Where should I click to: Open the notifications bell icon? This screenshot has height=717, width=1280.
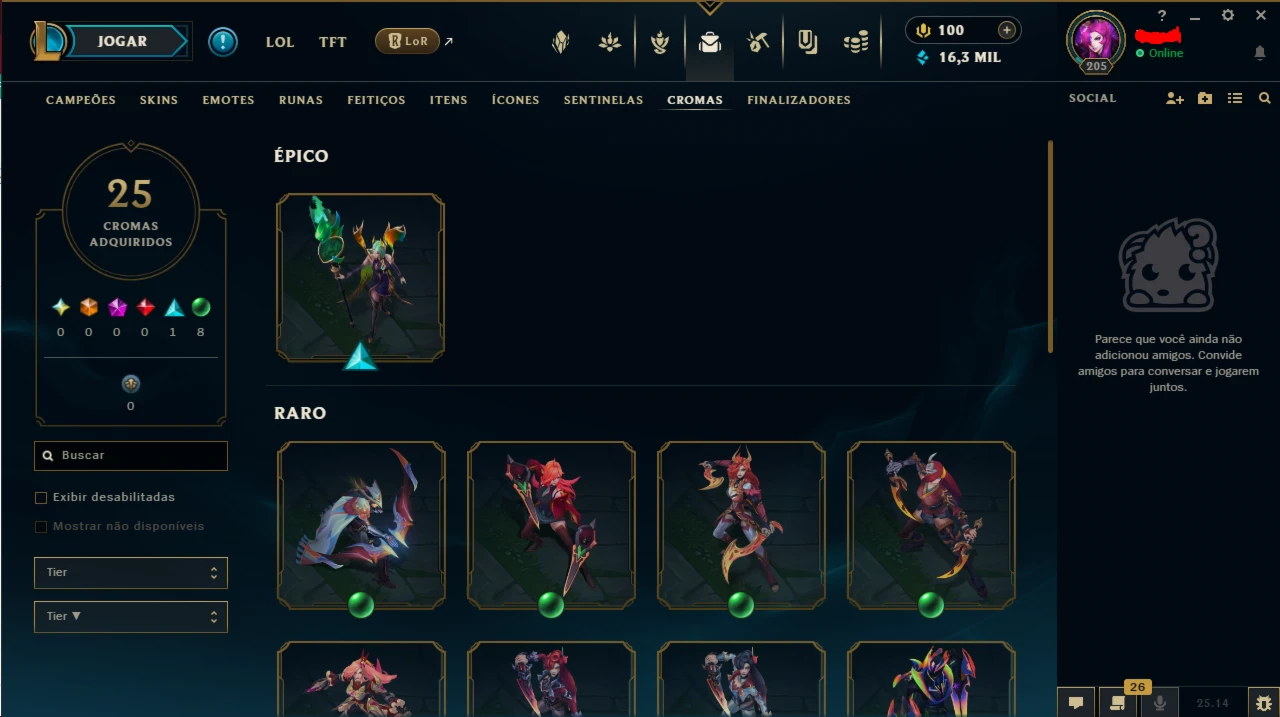point(1260,53)
